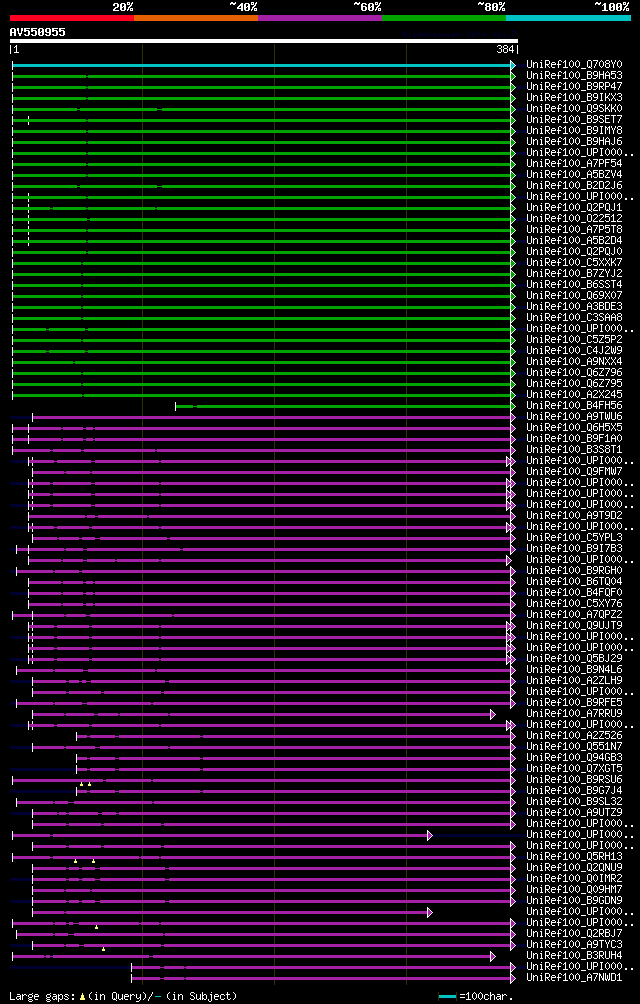The height and width of the screenshot is (1004, 640).
Task: Open the UniRef100_B9RSU6 entry
Action: pos(574,780)
